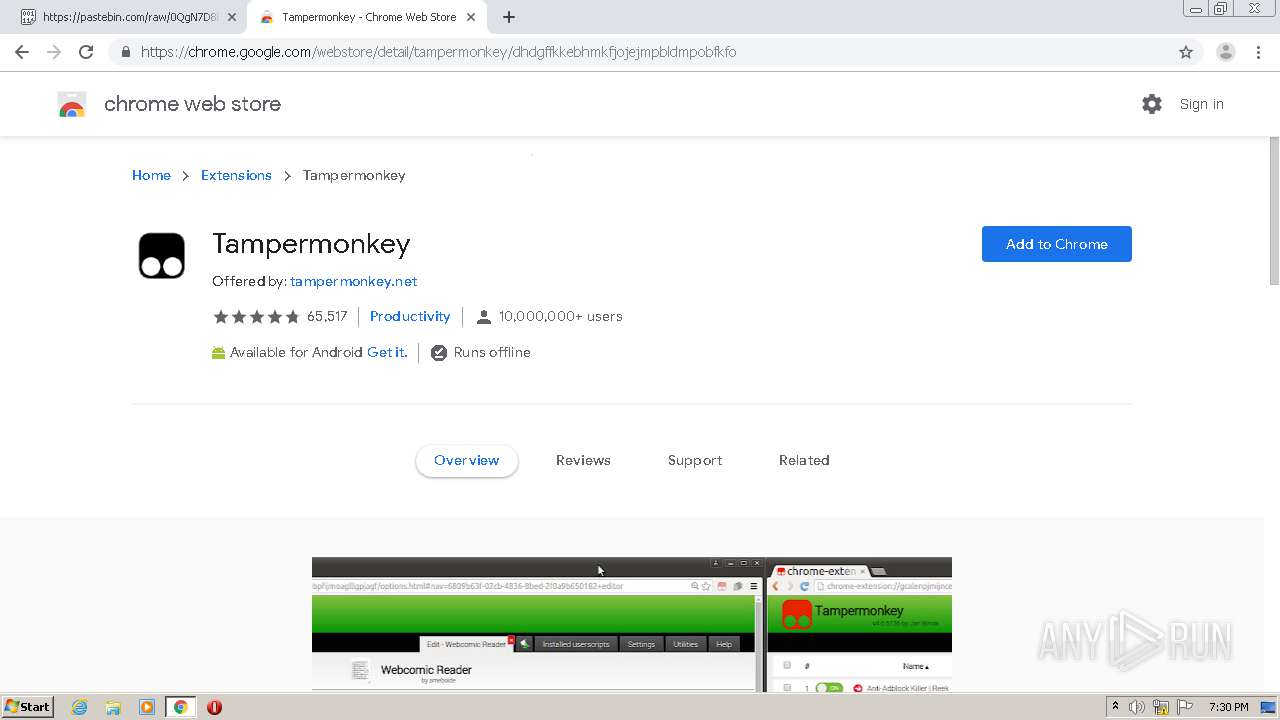Click the Runs offline checkmark icon

[438, 353]
